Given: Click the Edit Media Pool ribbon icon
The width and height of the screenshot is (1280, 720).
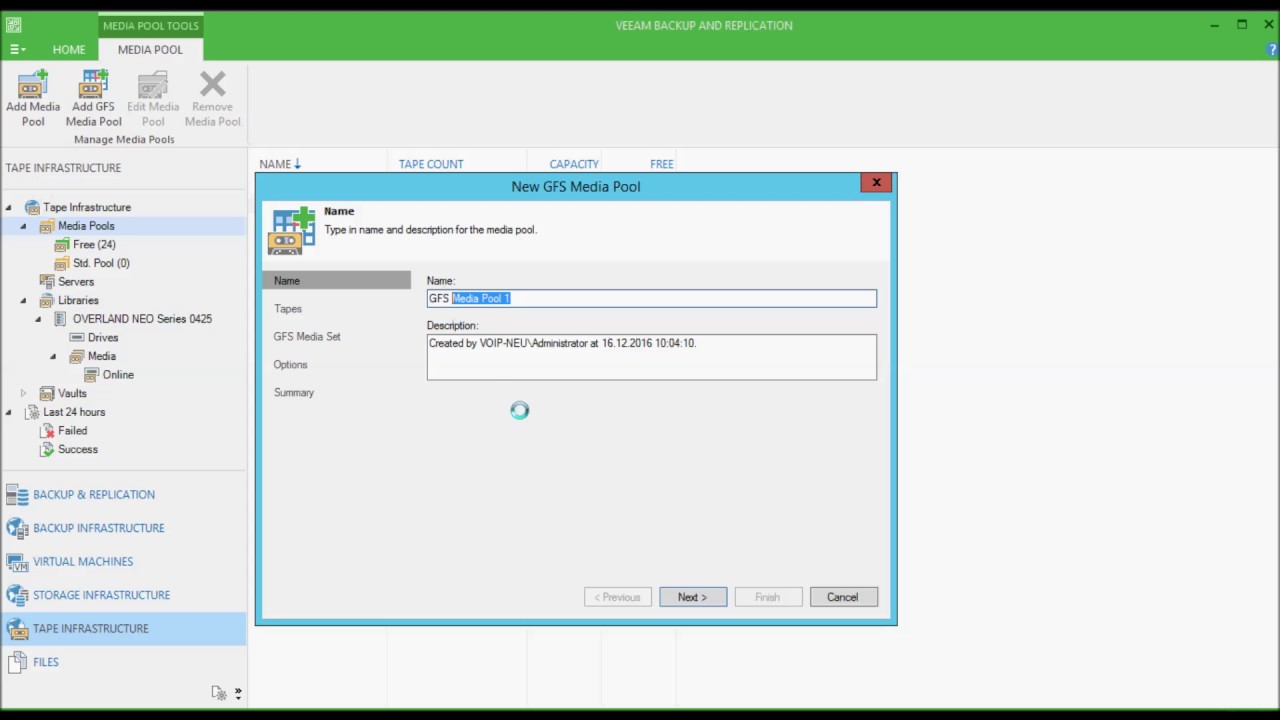Looking at the screenshot, I should point(152,83).
